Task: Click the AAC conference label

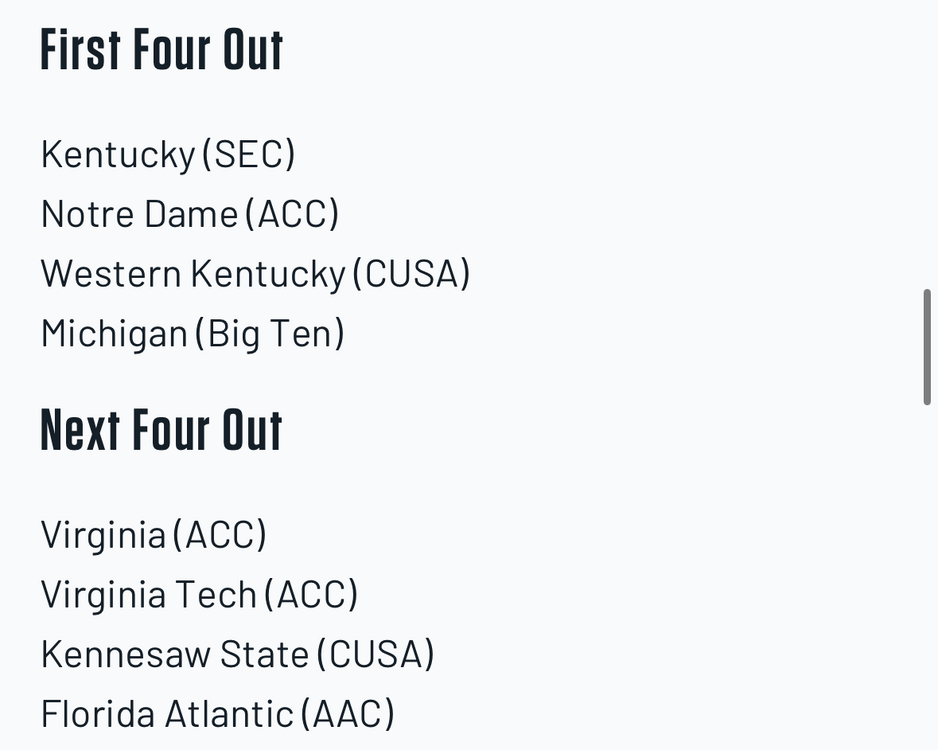Action: [x=347, y=715]
